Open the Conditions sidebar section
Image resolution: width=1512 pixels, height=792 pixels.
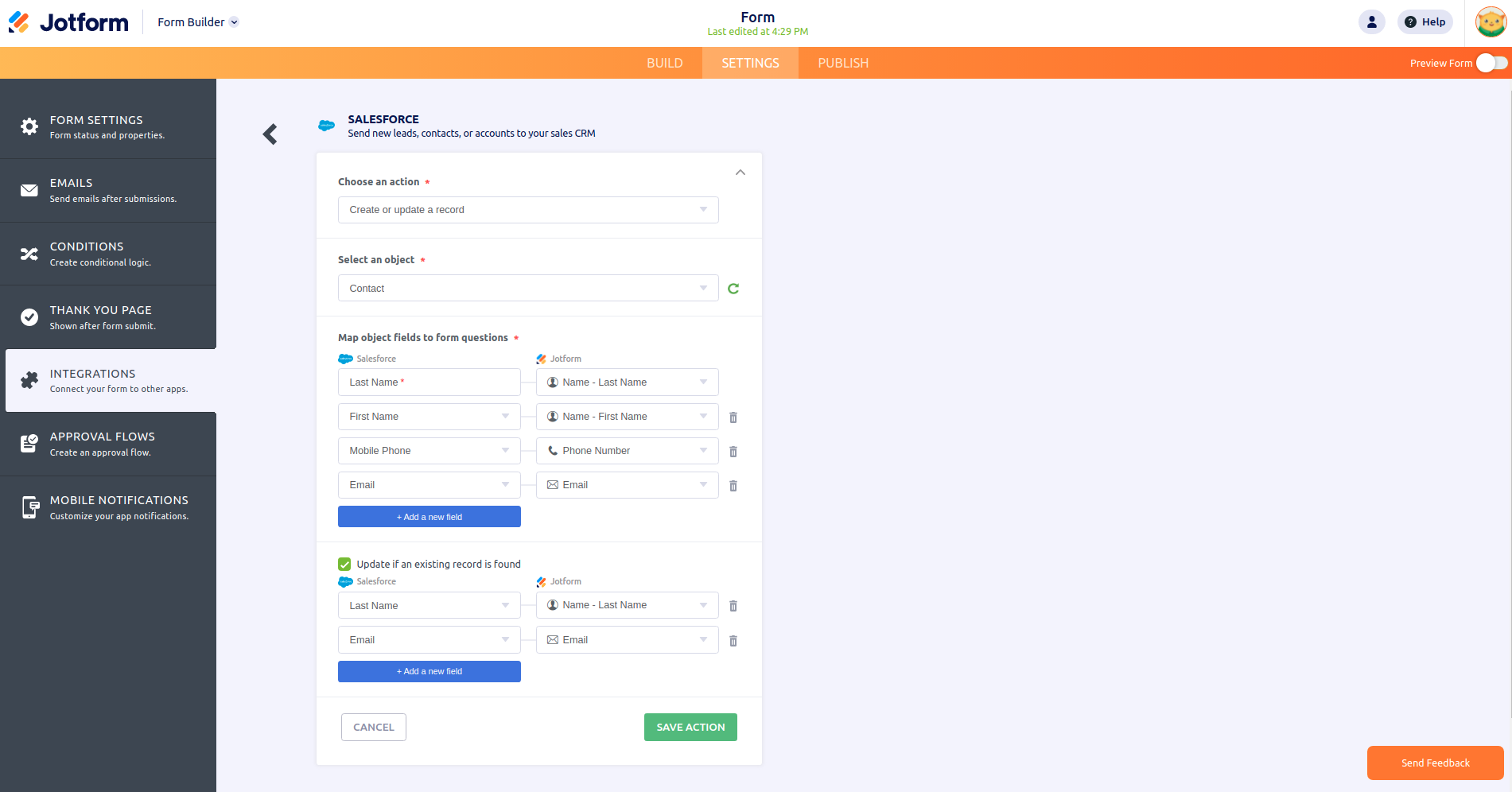108,254
